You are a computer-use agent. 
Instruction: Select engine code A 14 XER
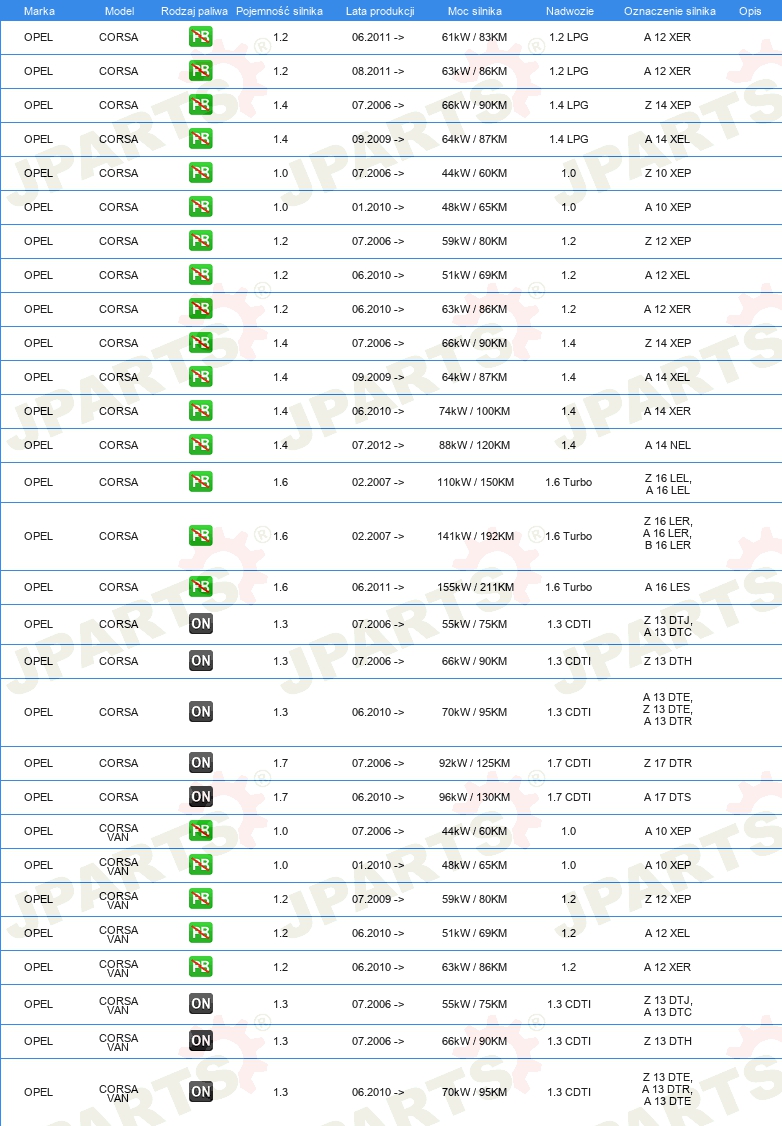click(668, 411)
